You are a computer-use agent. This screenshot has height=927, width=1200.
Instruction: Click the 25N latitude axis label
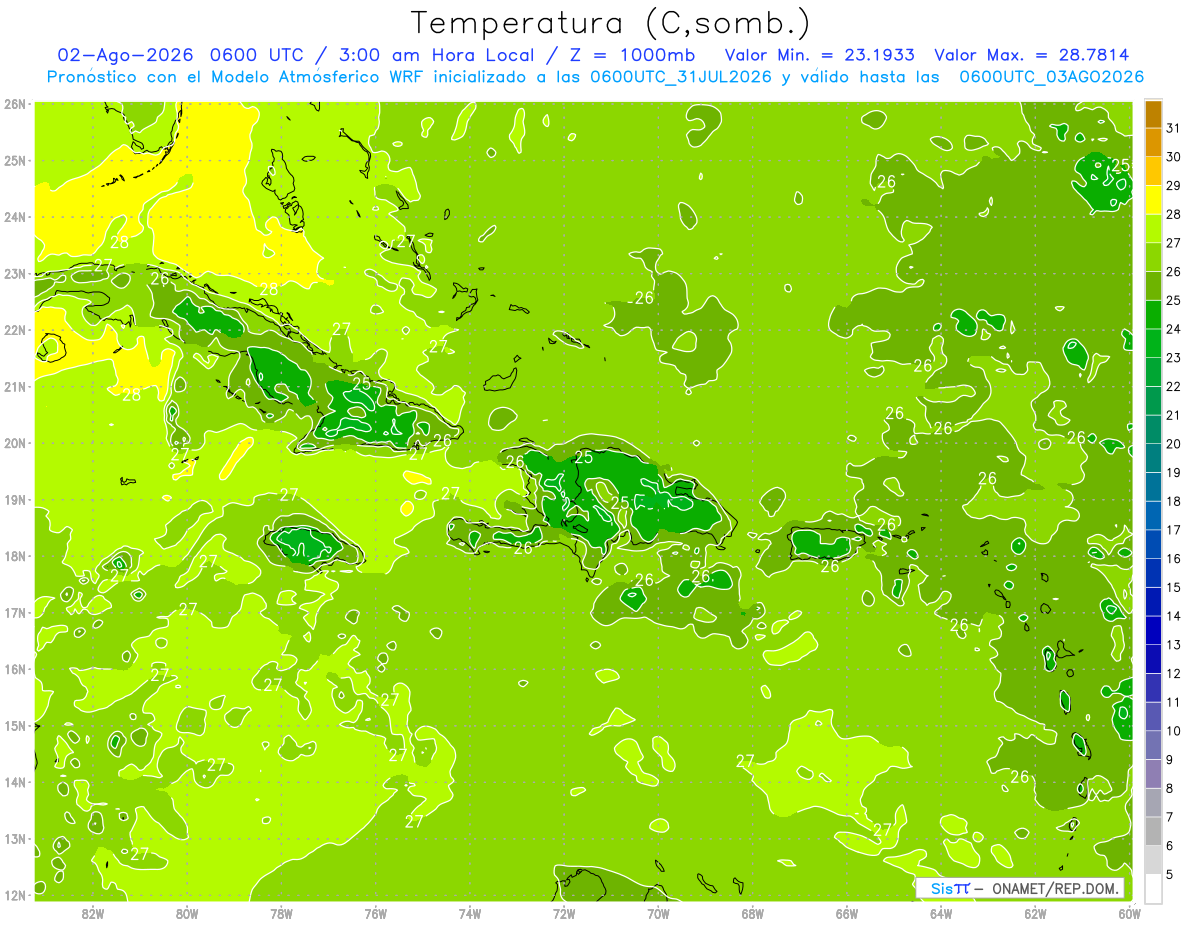coord(16,161)
